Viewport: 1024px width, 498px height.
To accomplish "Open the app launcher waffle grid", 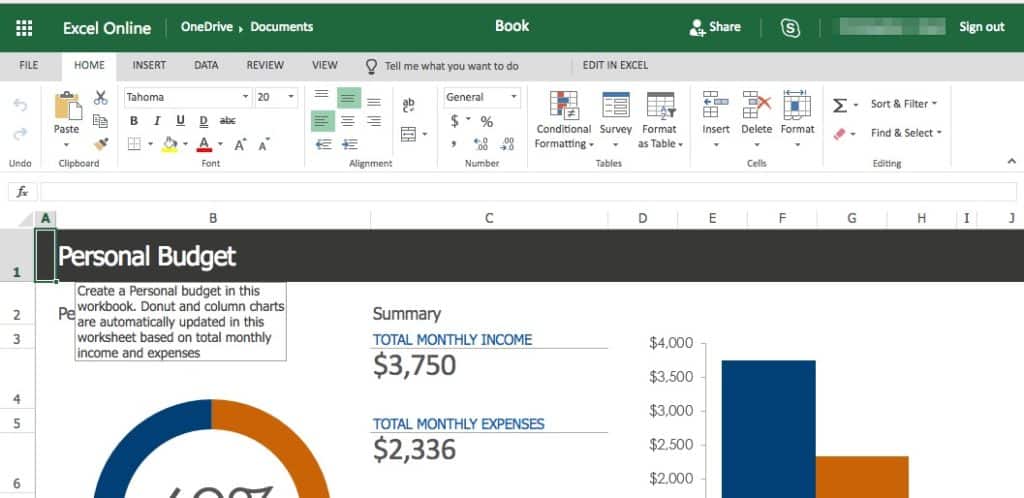I will (24, 27).
